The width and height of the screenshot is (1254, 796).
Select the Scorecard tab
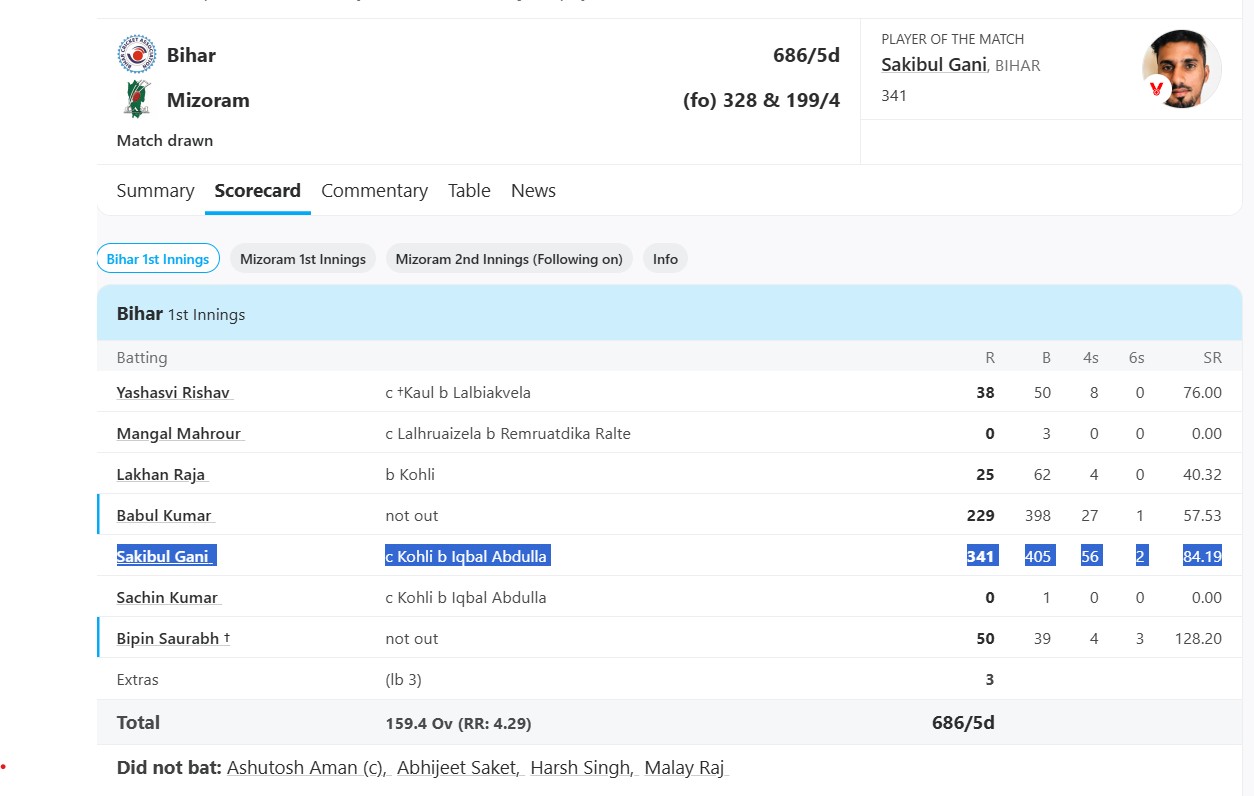point(258,190)
